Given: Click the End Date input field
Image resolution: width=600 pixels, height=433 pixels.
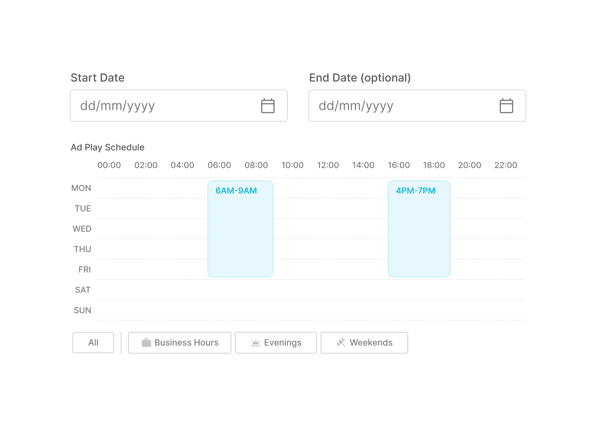Looking at the screenshot, I should pyautogui.click(x=403, y=106).
